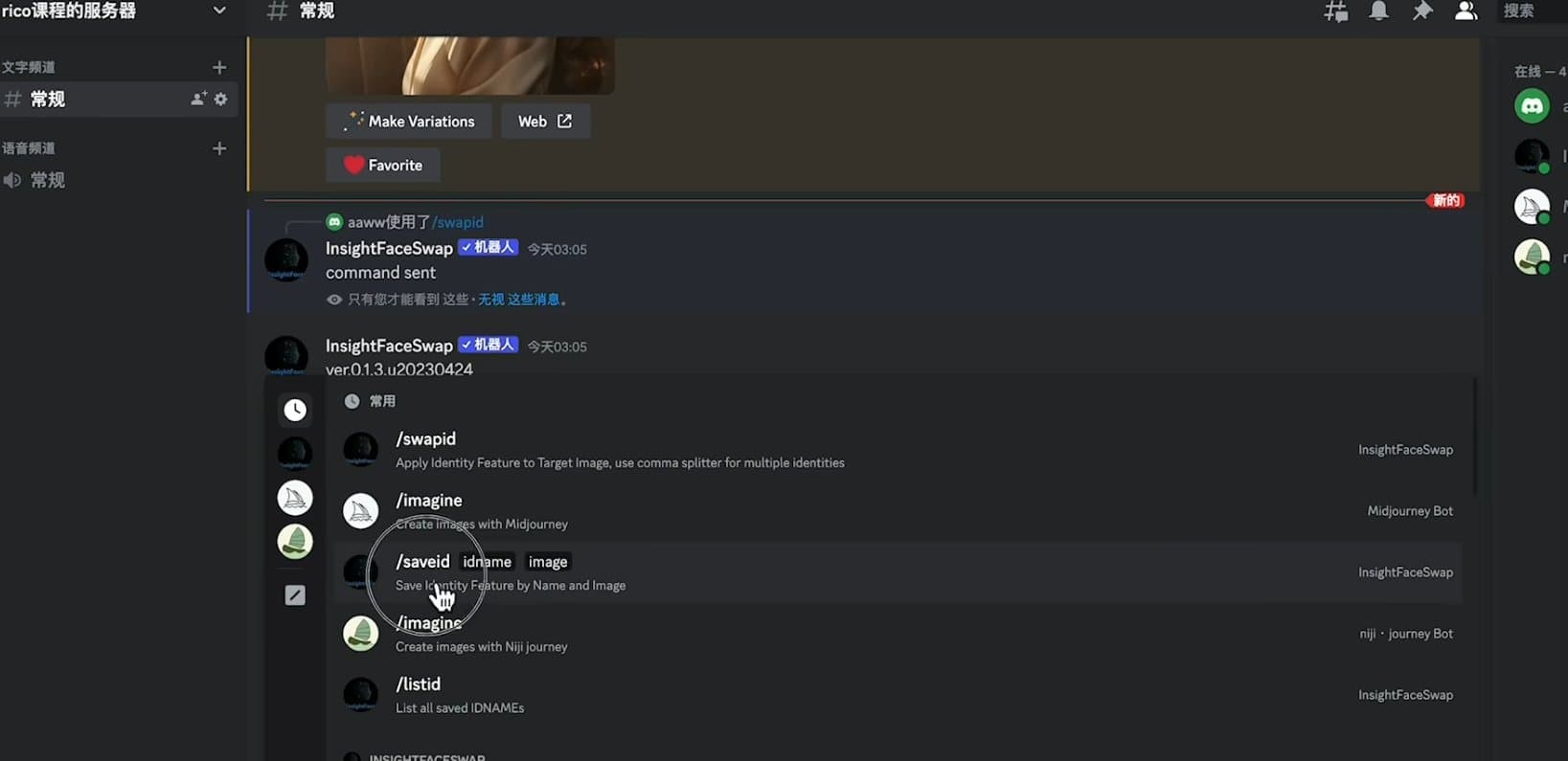Select built-in commands slash icon
Viewport: 1568px width, 761px height.
295,595
